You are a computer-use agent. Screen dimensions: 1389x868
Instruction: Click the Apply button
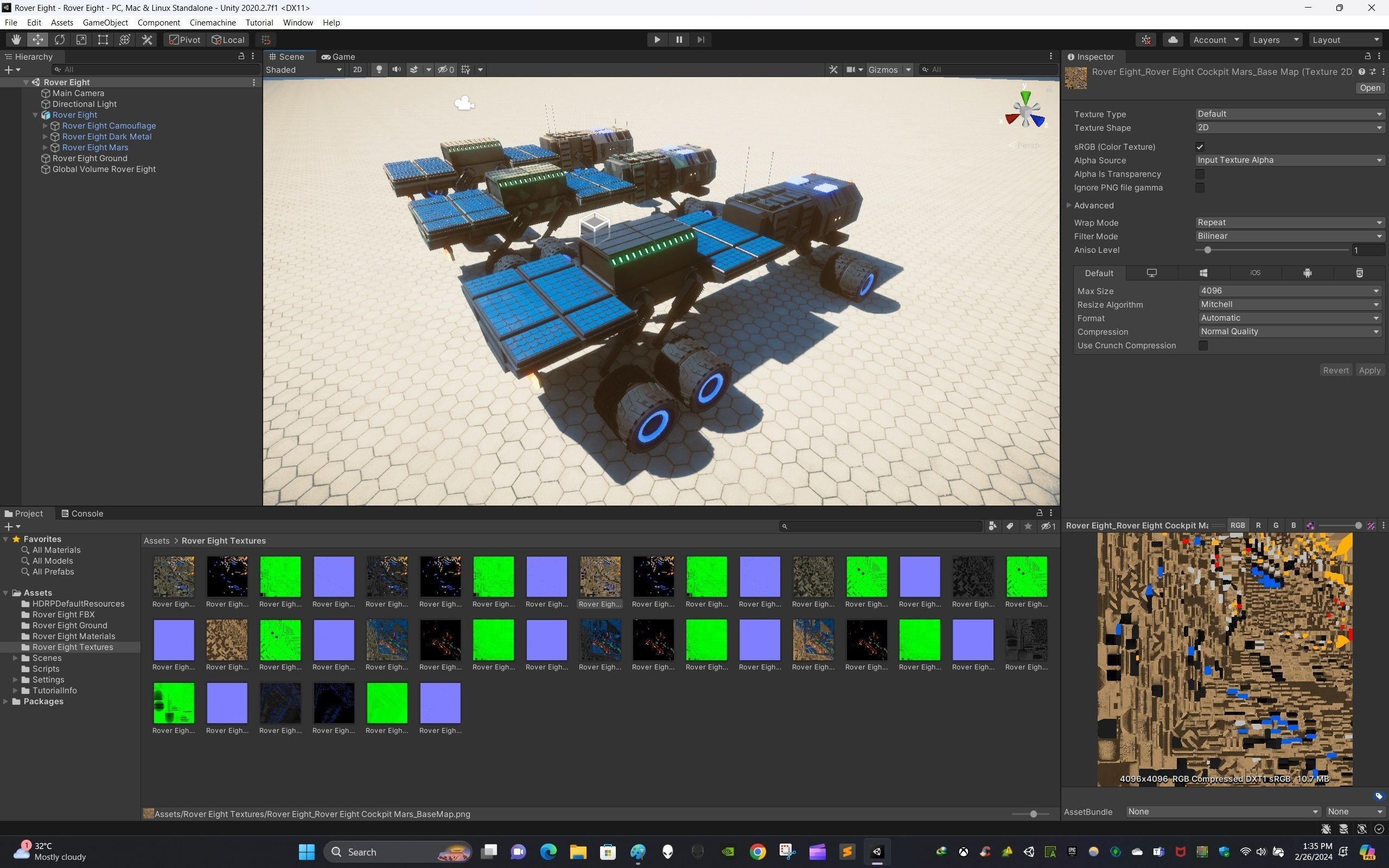coord(1369,371)
